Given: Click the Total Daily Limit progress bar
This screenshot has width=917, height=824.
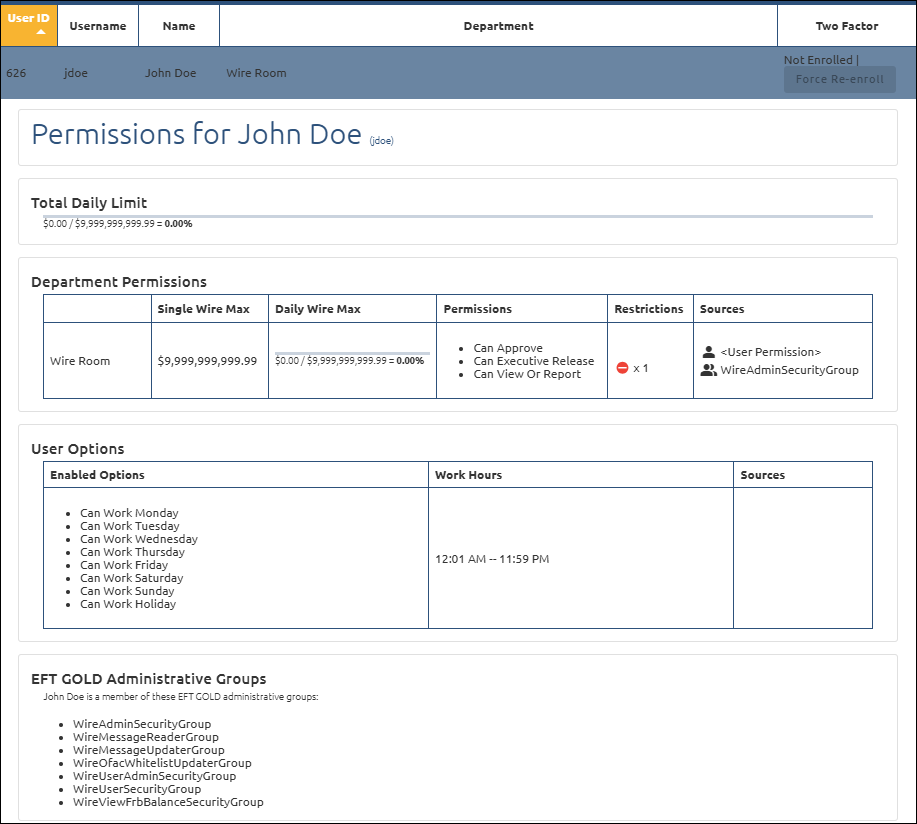Looking at the screenshot, I should (457, 216).
